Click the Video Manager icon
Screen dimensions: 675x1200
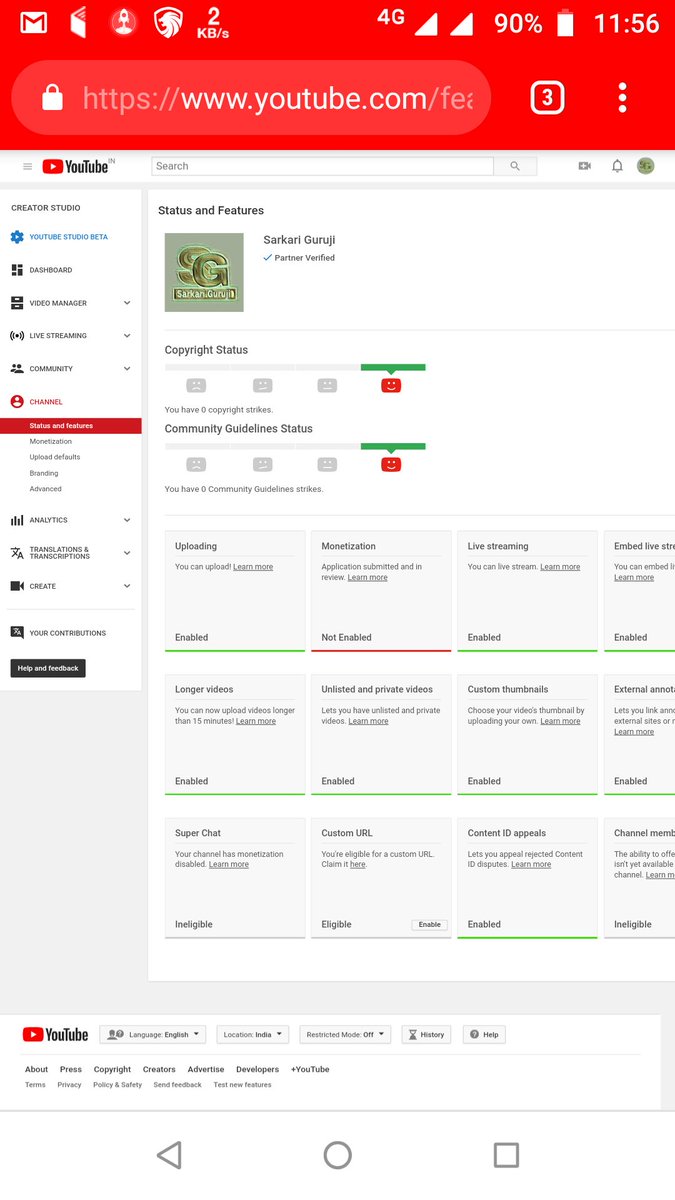pos(17,303)
